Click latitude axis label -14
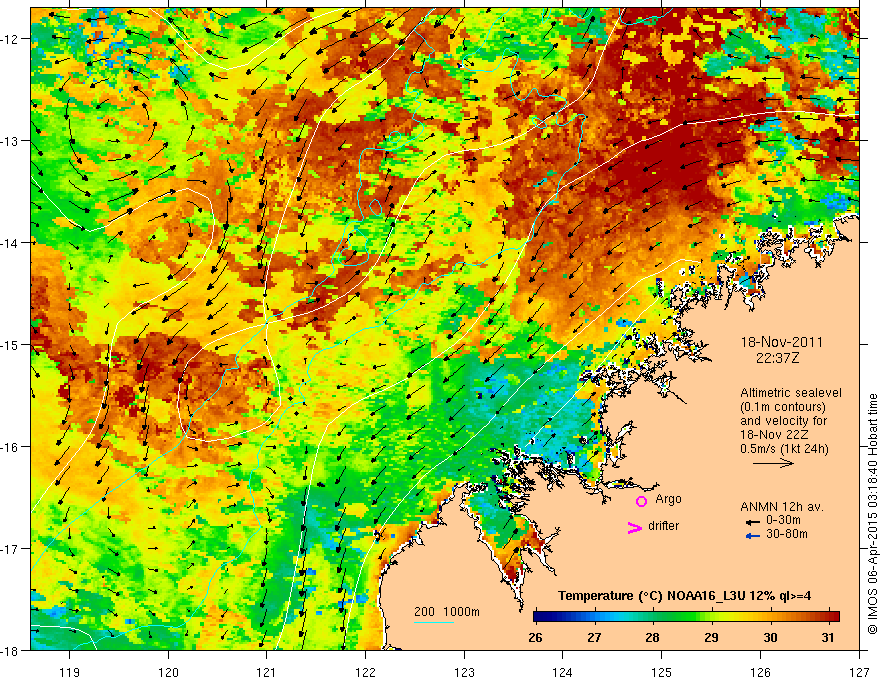The width and height of the screenshot is (880, 680). [x=11, y=243]
